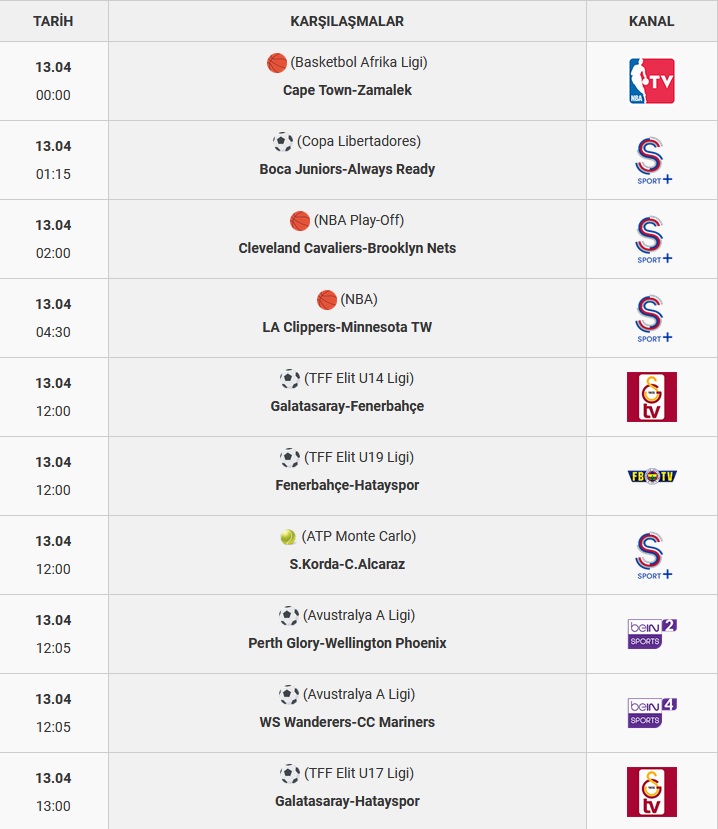Select the Cleveland Cavaliers-Brooklyn Nets match
Viewport: 718px width, 829px height.
[x=347, y=248]
